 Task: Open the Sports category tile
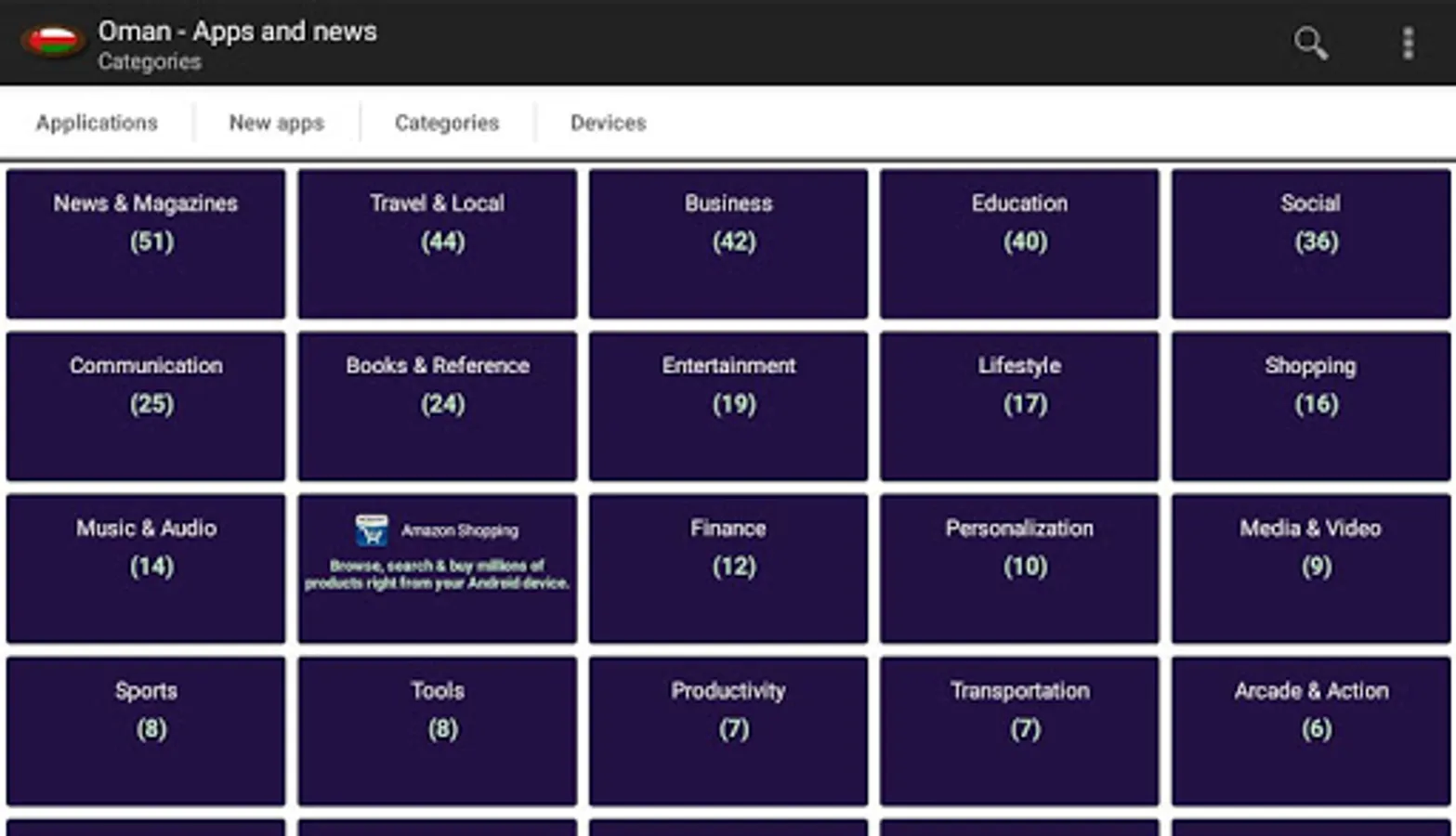coord(146,731)
